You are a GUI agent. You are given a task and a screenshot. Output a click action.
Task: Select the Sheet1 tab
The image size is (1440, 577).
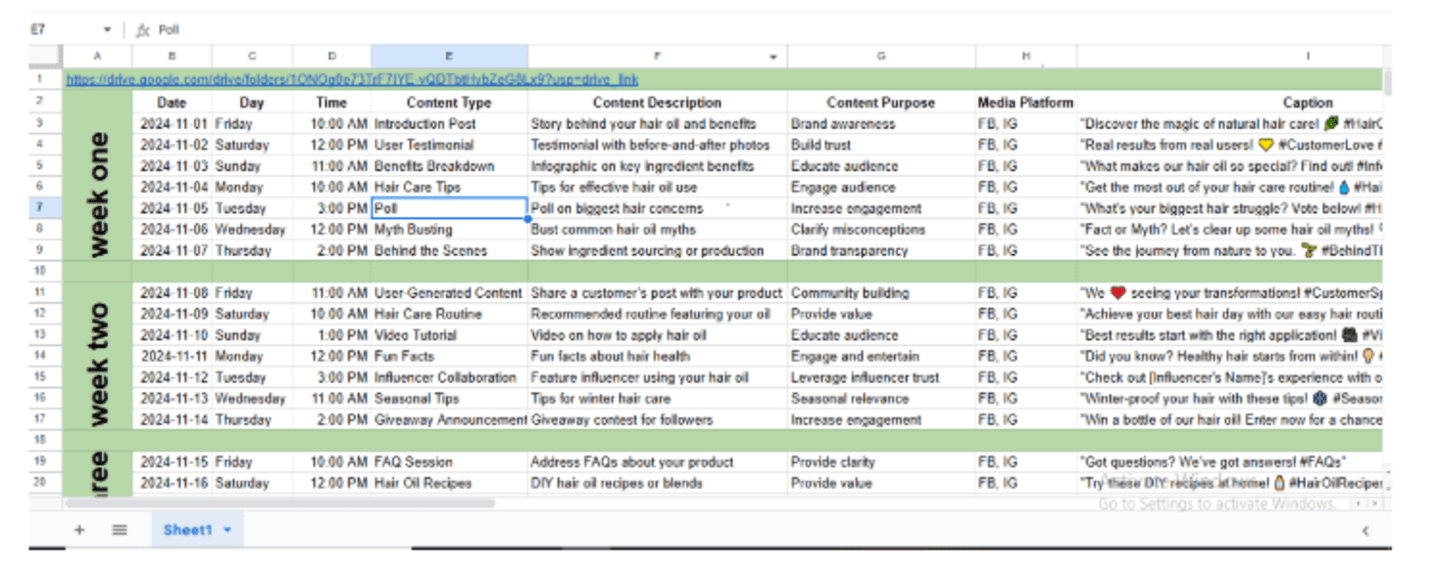click(x=188, y=530)
